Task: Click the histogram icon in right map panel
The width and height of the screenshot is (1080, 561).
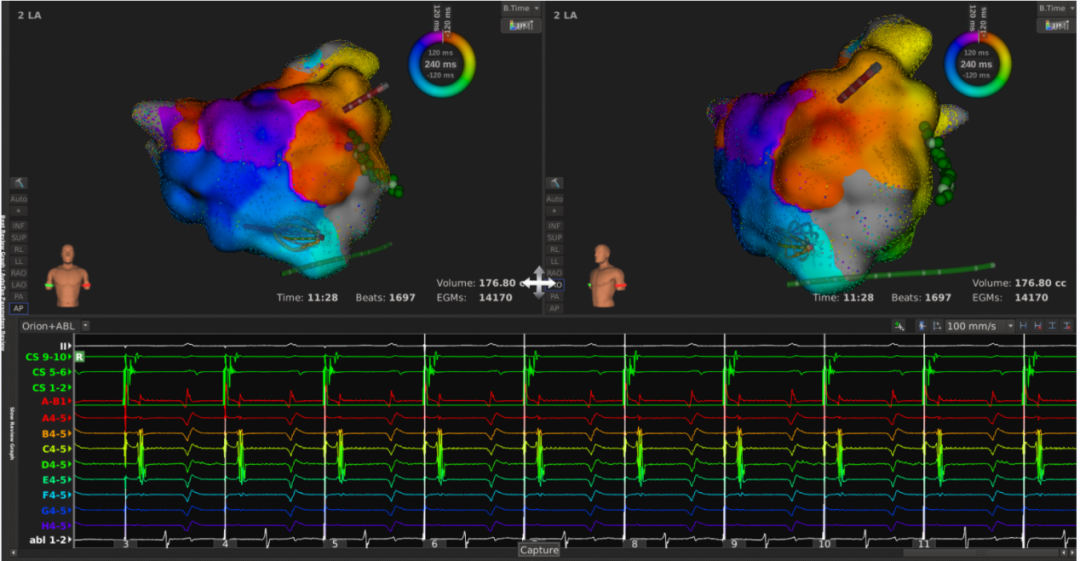Action: (x=1055, y=25)
